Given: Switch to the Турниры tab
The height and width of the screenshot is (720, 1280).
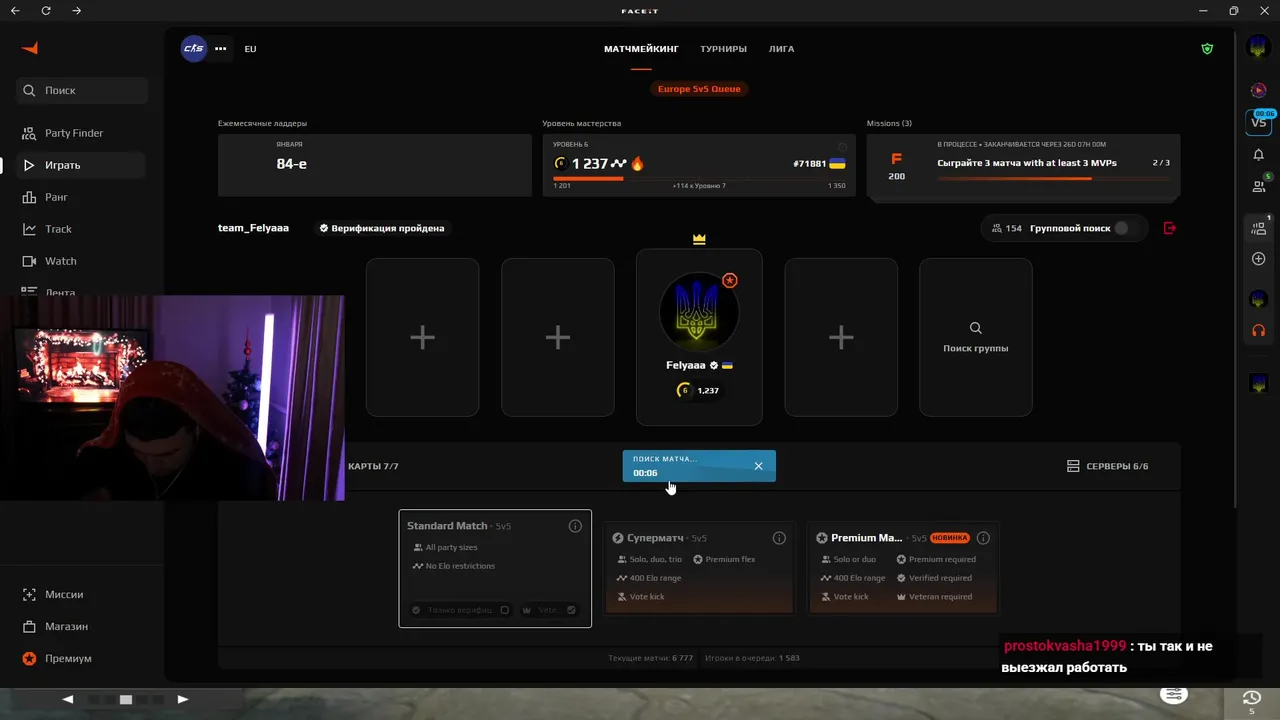Looking at the screenshot, I should coord(723,49).
